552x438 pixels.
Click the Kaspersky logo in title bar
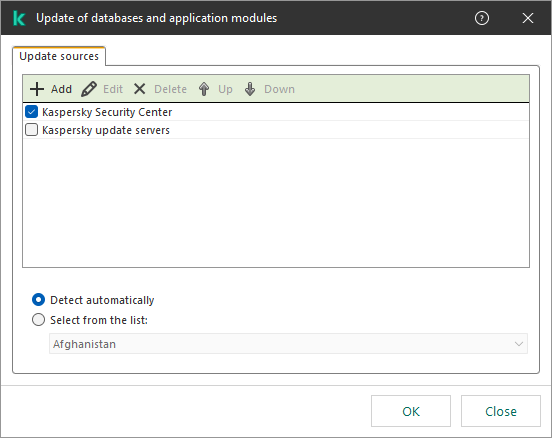[x=19, y=18]
